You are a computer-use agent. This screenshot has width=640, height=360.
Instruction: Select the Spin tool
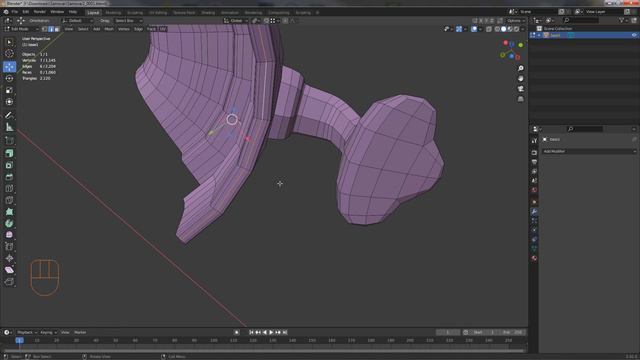click(9, 223)
